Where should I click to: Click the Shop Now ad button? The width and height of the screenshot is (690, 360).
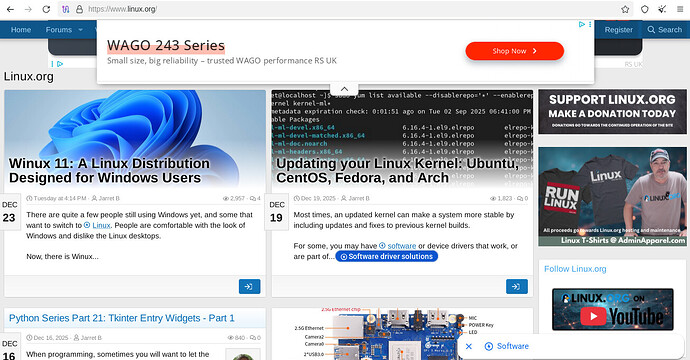(x=514, y=51)
